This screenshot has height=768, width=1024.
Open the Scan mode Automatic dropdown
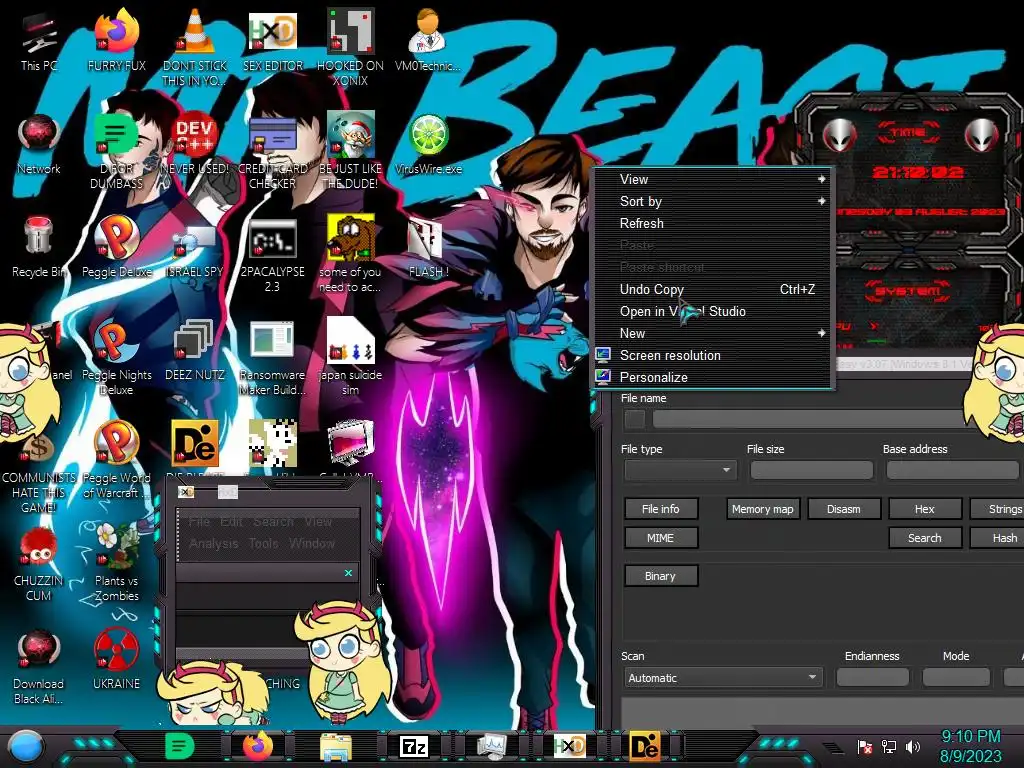tap(724, 678)
